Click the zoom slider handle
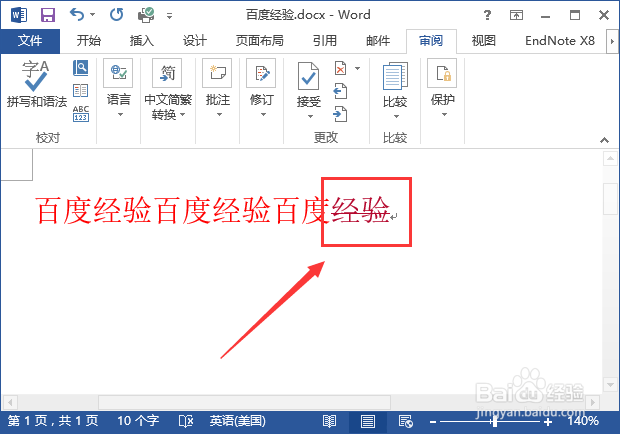This screenshot has height=434, width=620. [494, 422]
